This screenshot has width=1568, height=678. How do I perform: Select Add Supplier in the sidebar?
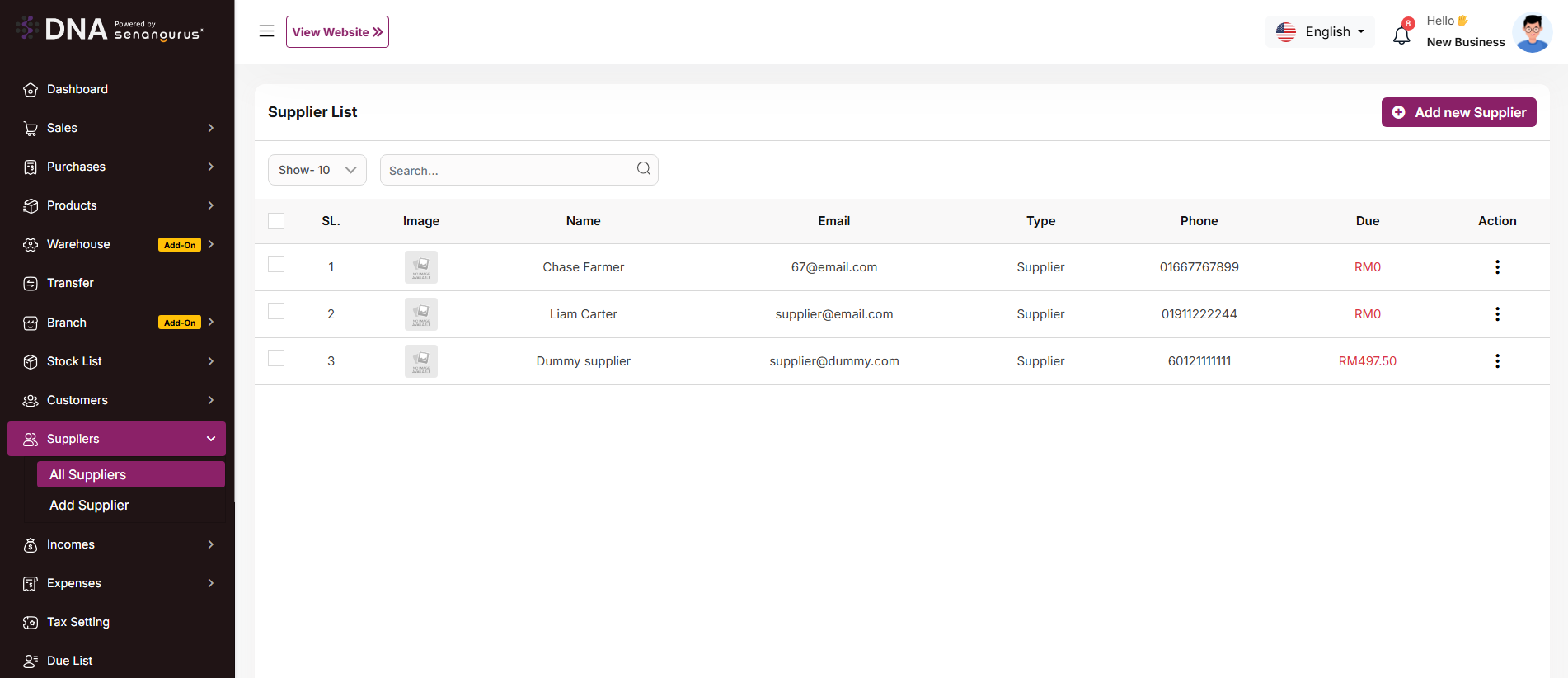89,506
